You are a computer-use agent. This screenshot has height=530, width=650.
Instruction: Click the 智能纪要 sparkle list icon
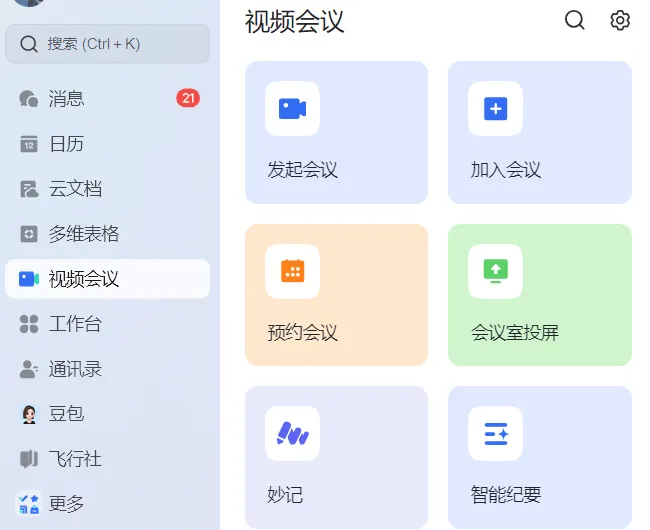click(x=495, y=433)
